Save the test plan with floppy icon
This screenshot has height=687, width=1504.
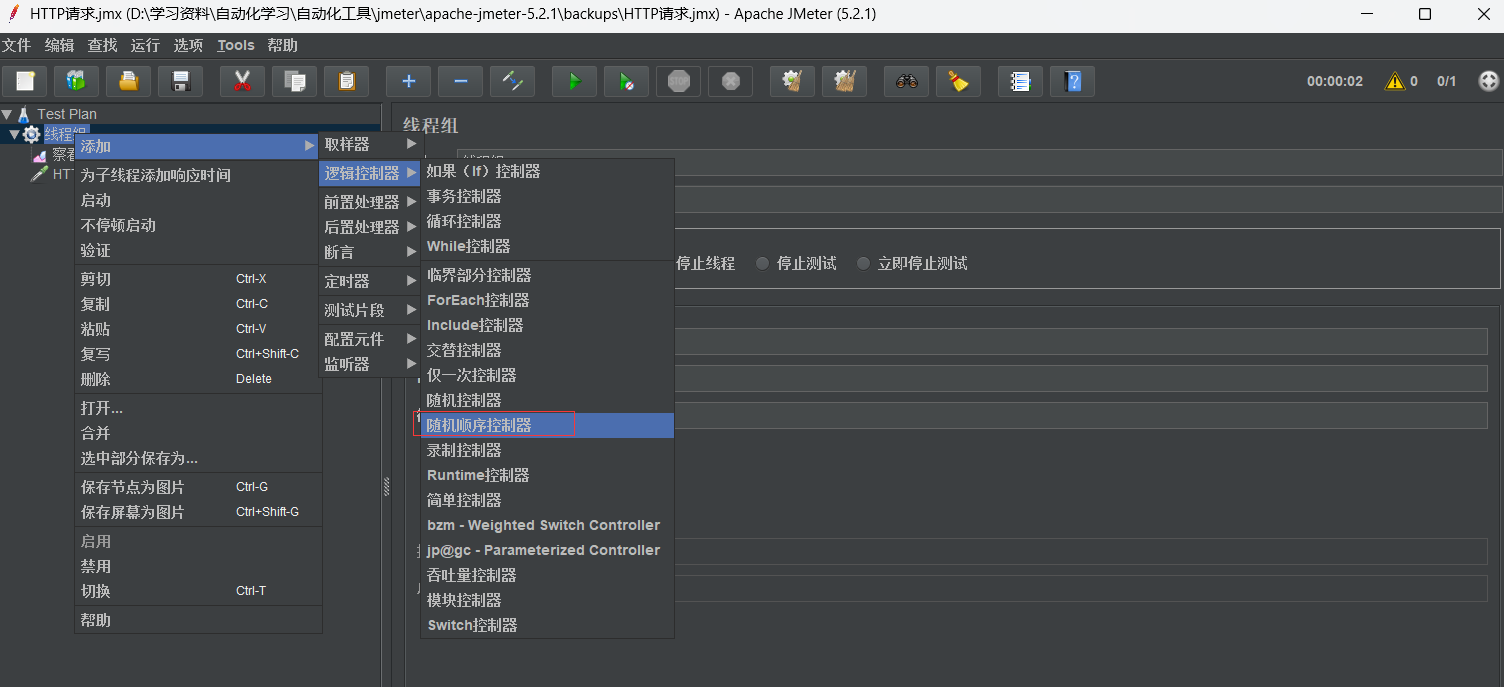coord(180,81)
